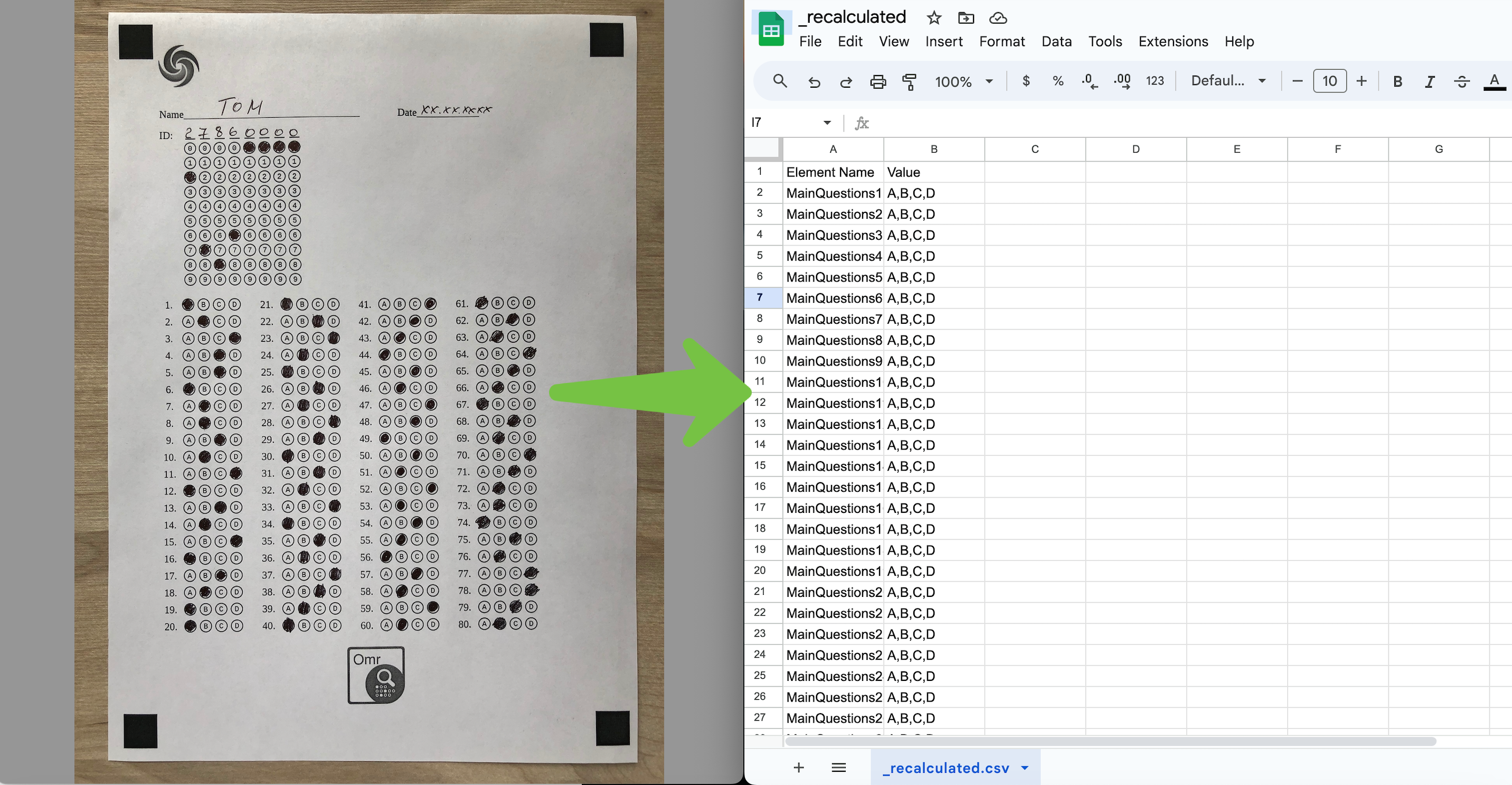
Task: Click the print icon in toolbar
Action: 878,80
